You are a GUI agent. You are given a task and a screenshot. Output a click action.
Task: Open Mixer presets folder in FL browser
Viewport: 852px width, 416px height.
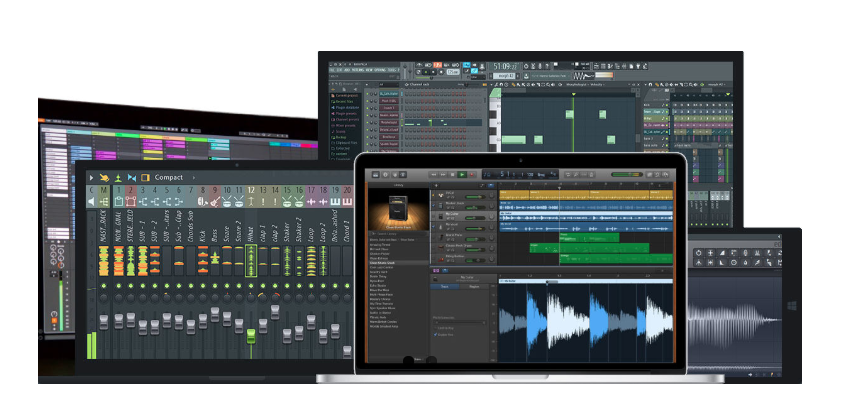(344, 125)
